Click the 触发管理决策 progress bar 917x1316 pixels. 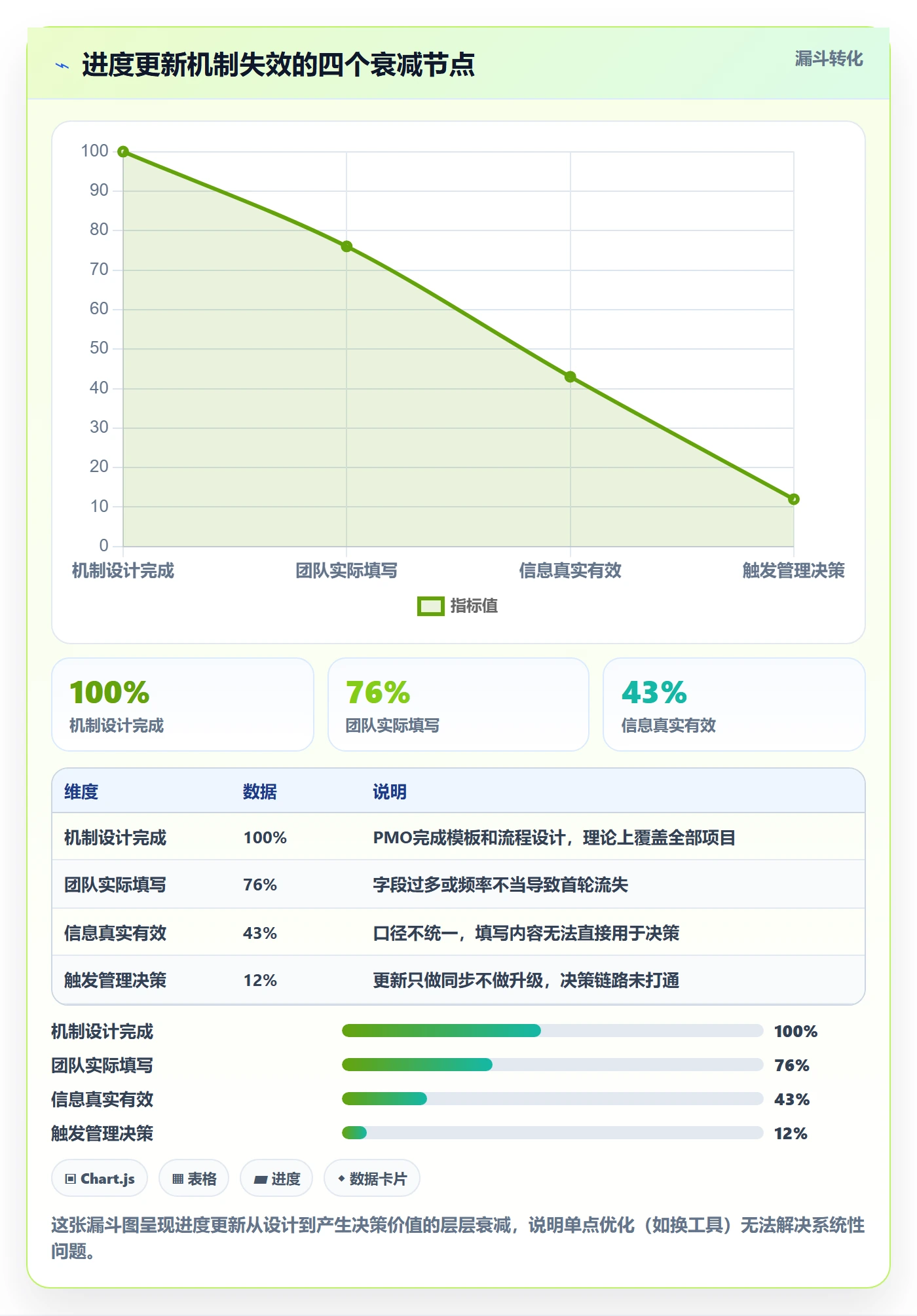pos(553,1133)
